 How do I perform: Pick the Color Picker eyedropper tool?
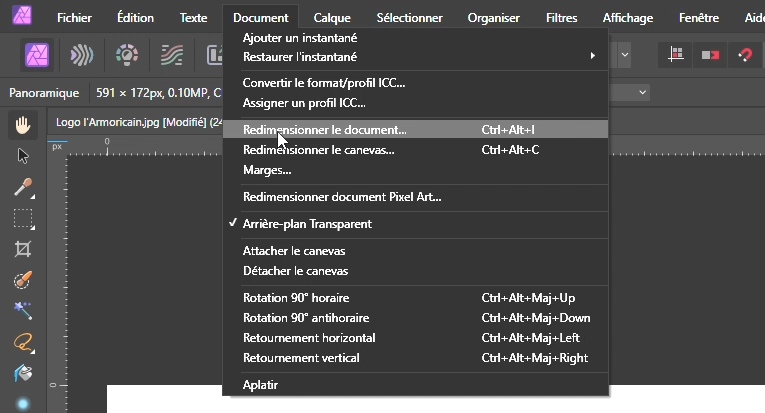click(x=23, y=187)
